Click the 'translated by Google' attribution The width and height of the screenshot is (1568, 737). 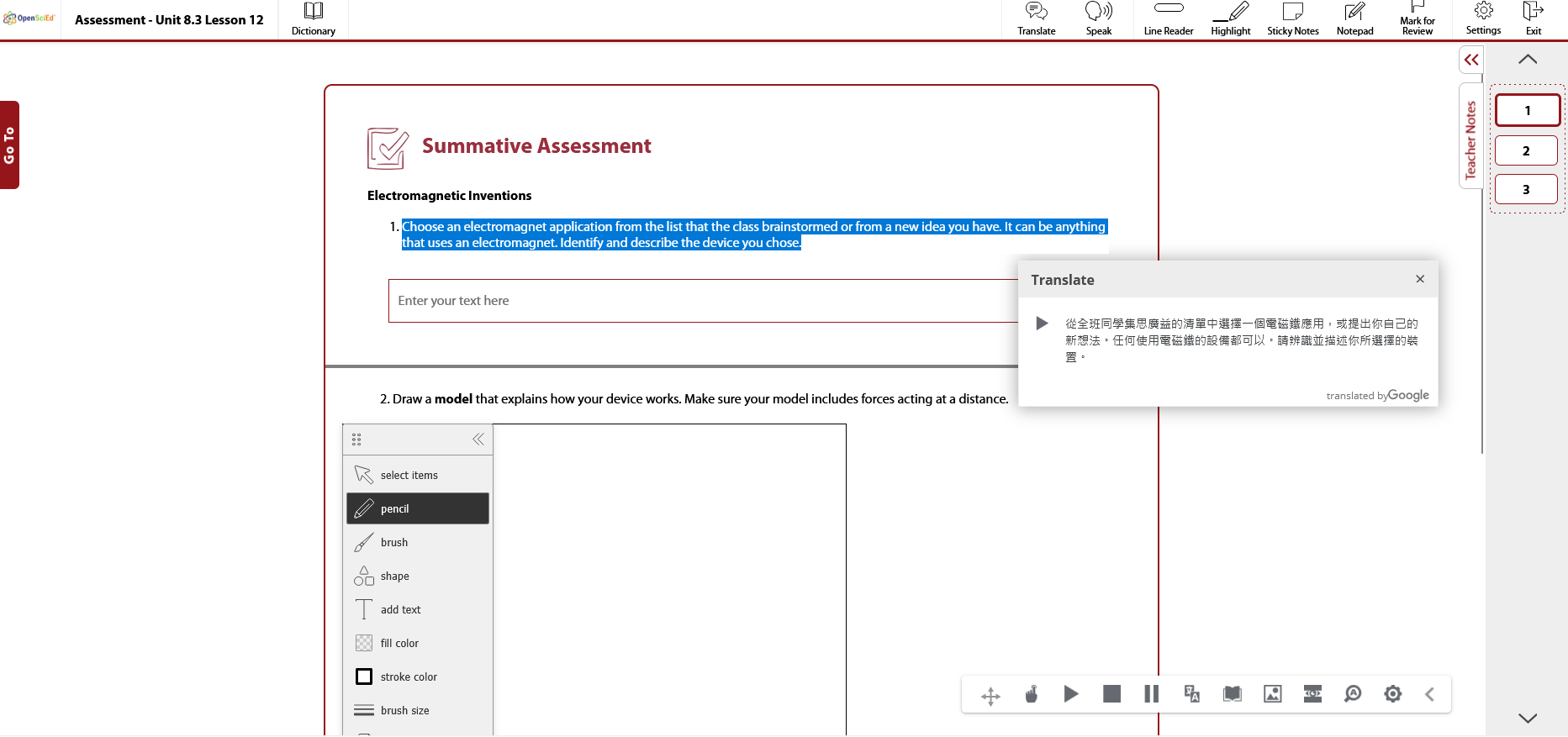tap(1377, 395)
